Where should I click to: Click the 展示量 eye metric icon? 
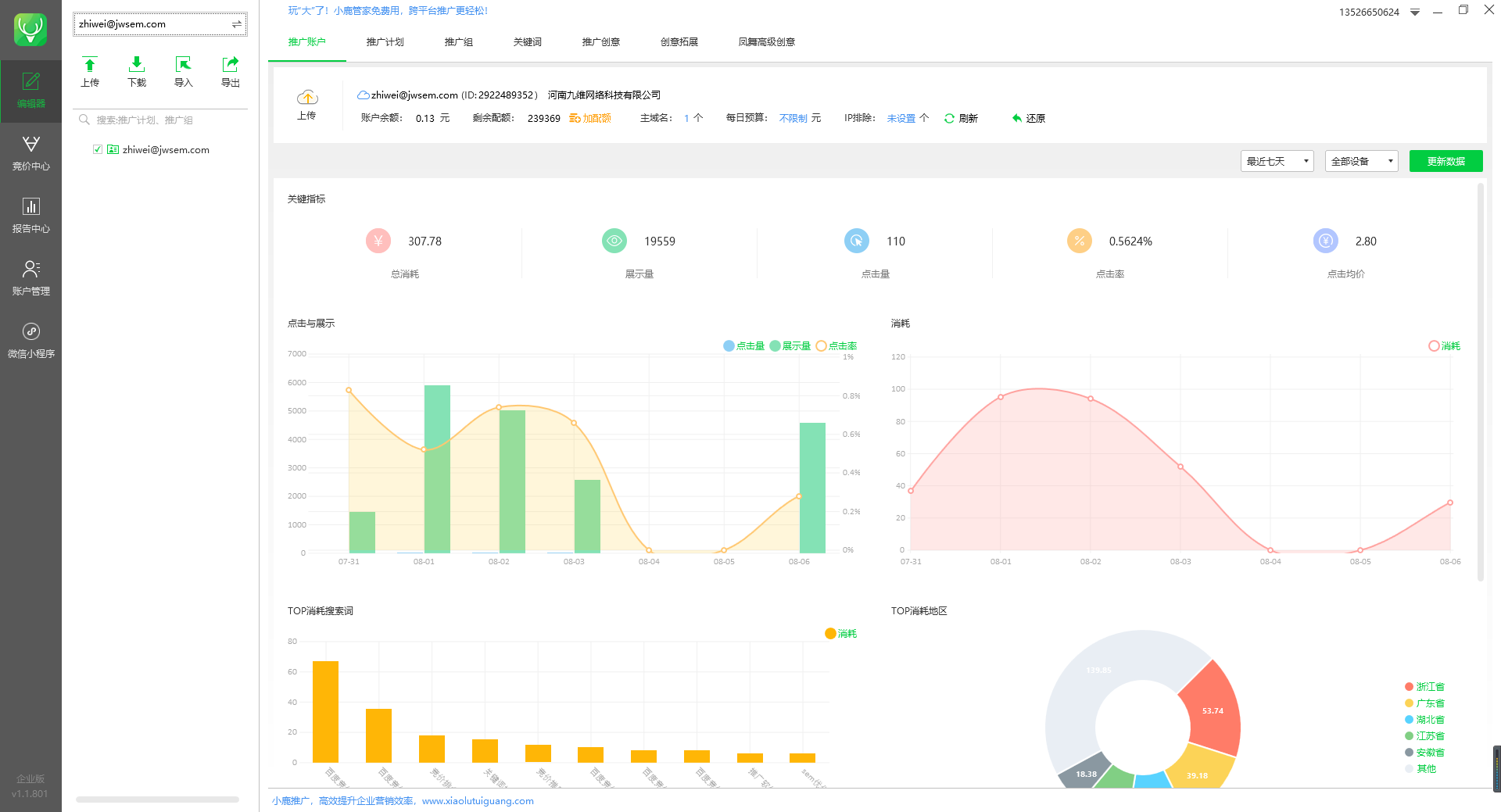[x=614, y=241]
